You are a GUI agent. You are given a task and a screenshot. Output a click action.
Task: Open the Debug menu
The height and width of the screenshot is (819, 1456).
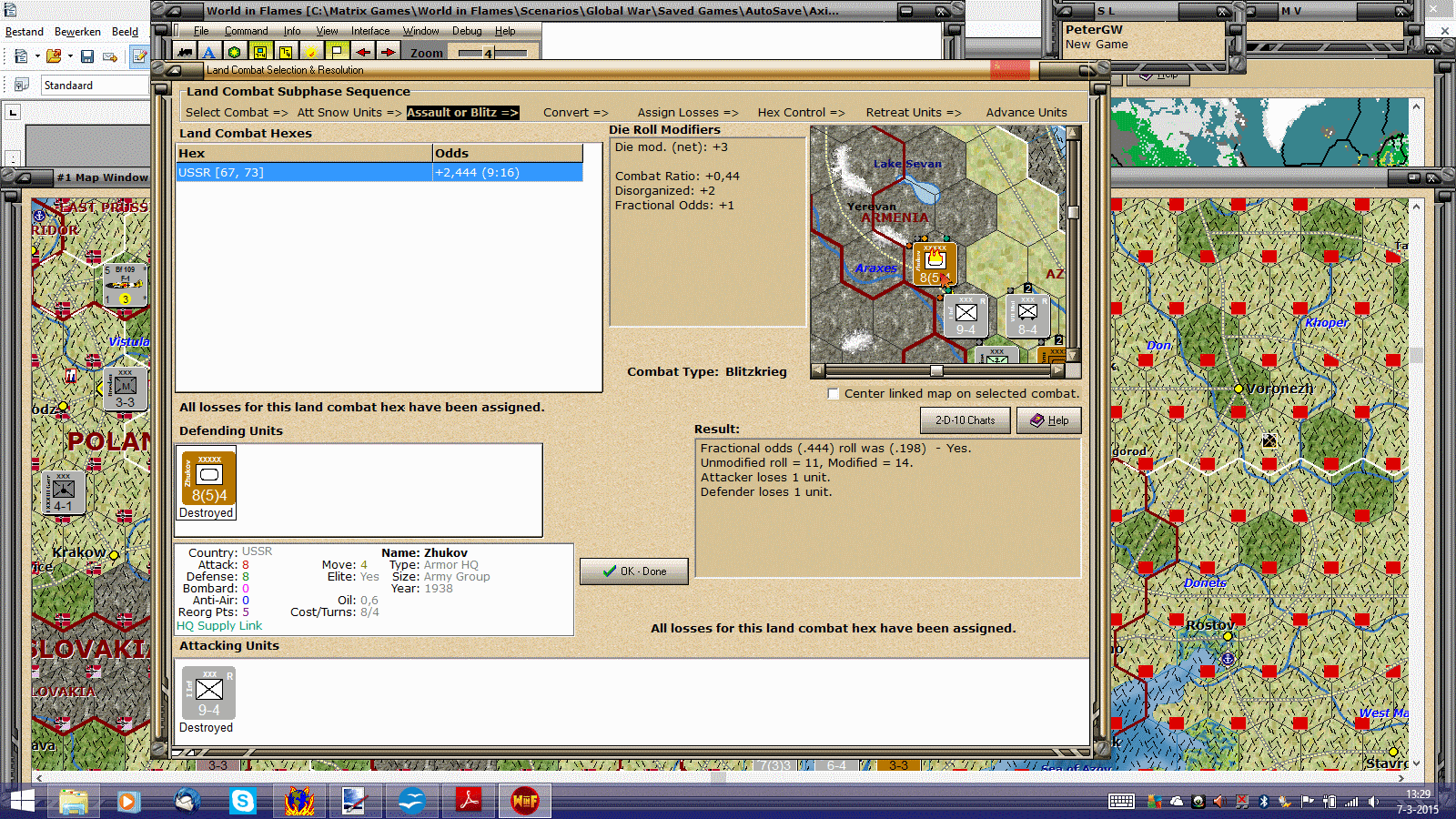(x=467, y=31)
